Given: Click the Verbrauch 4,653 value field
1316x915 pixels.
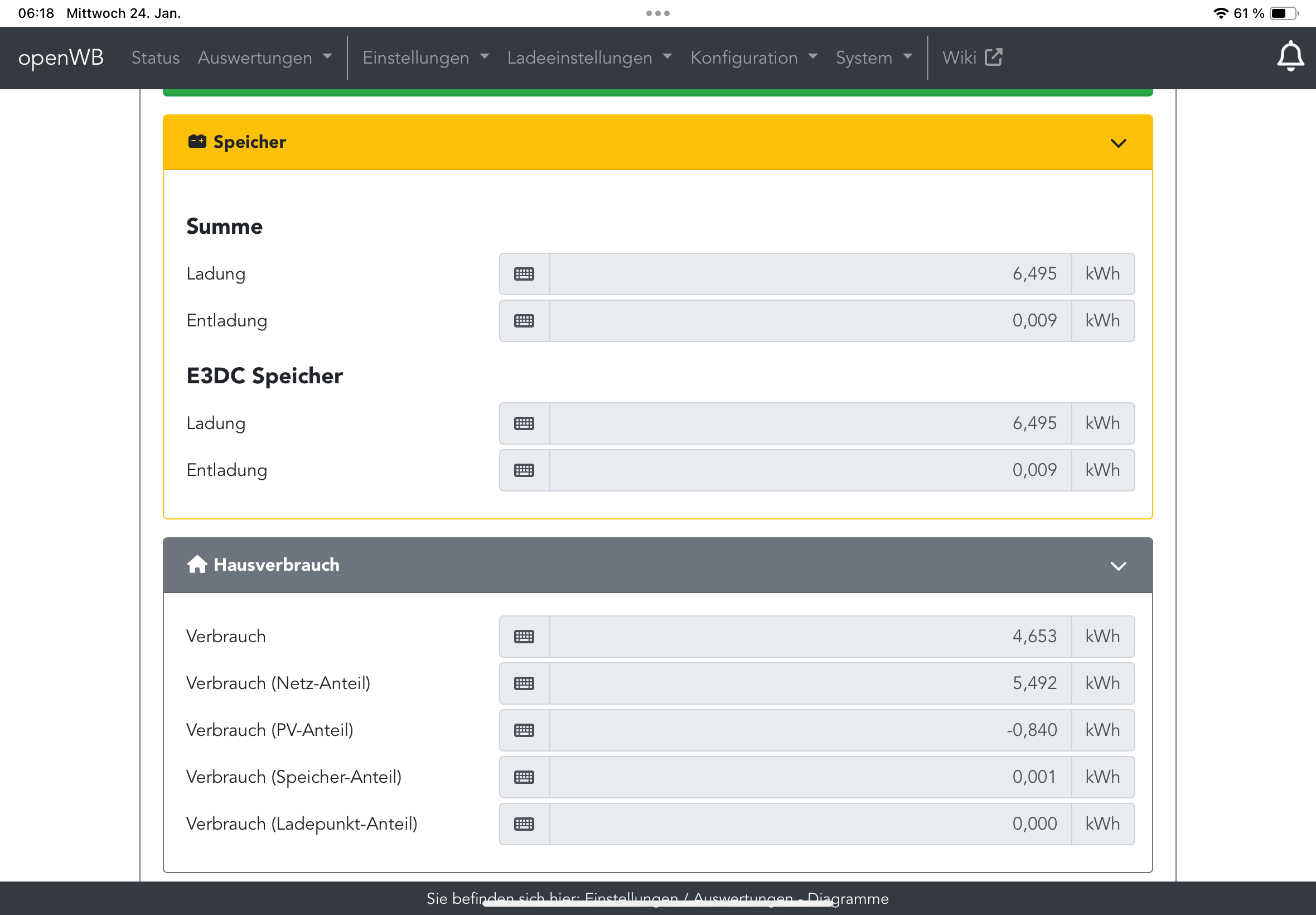Looking at the screenshot, I should tap(810, 637).
